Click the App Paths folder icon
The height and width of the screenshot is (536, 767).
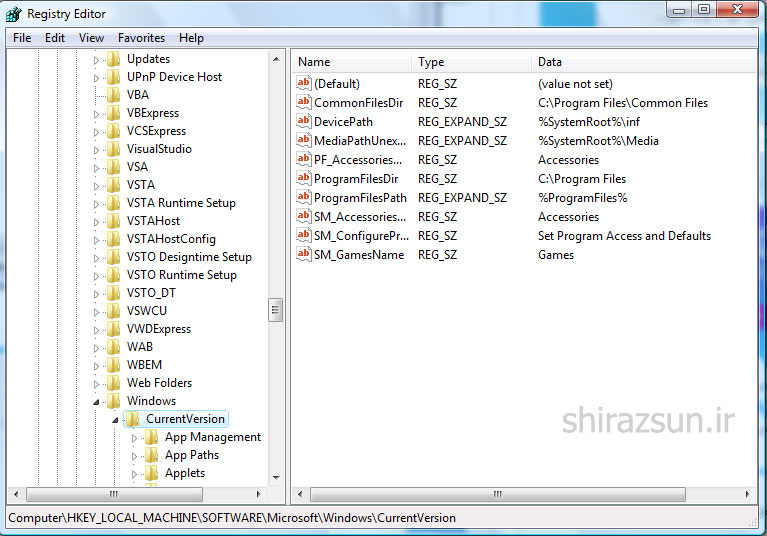[152, 455]
